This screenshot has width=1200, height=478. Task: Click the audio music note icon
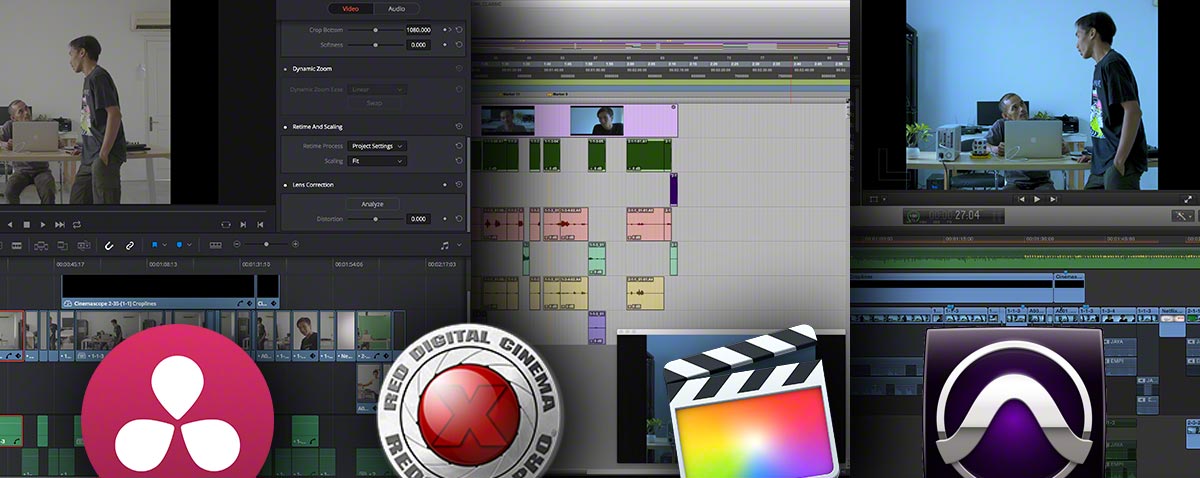(x=444, y=245)
